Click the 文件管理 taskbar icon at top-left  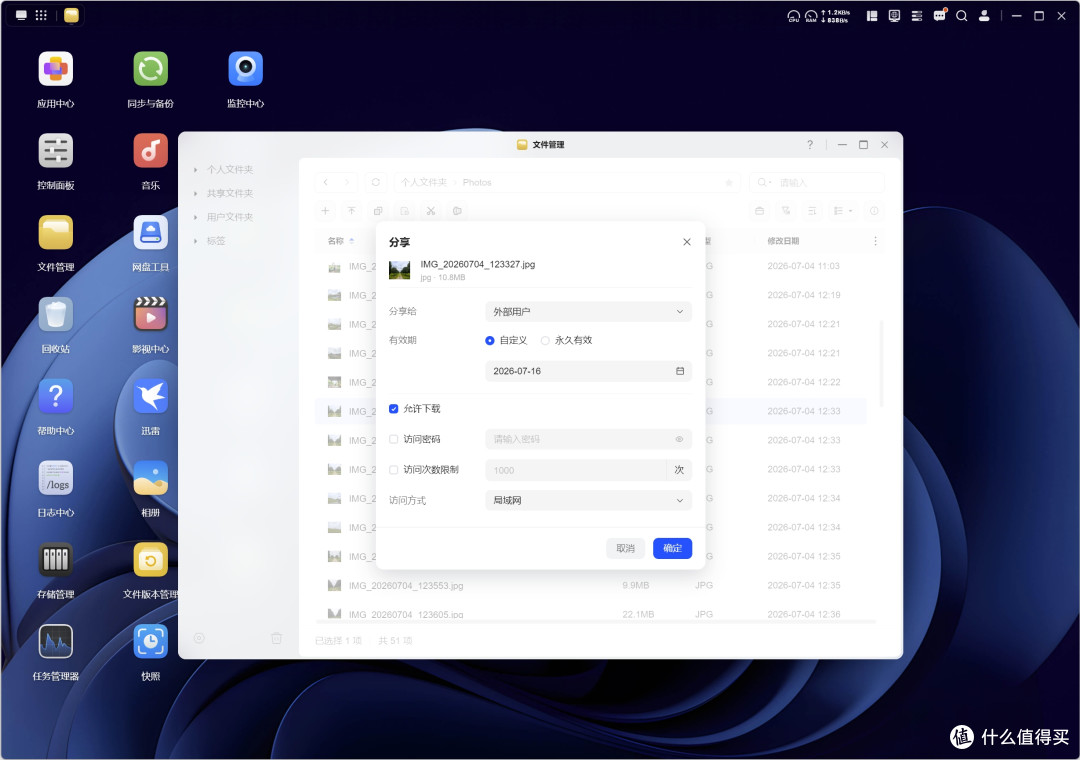(x=71, y=15)
